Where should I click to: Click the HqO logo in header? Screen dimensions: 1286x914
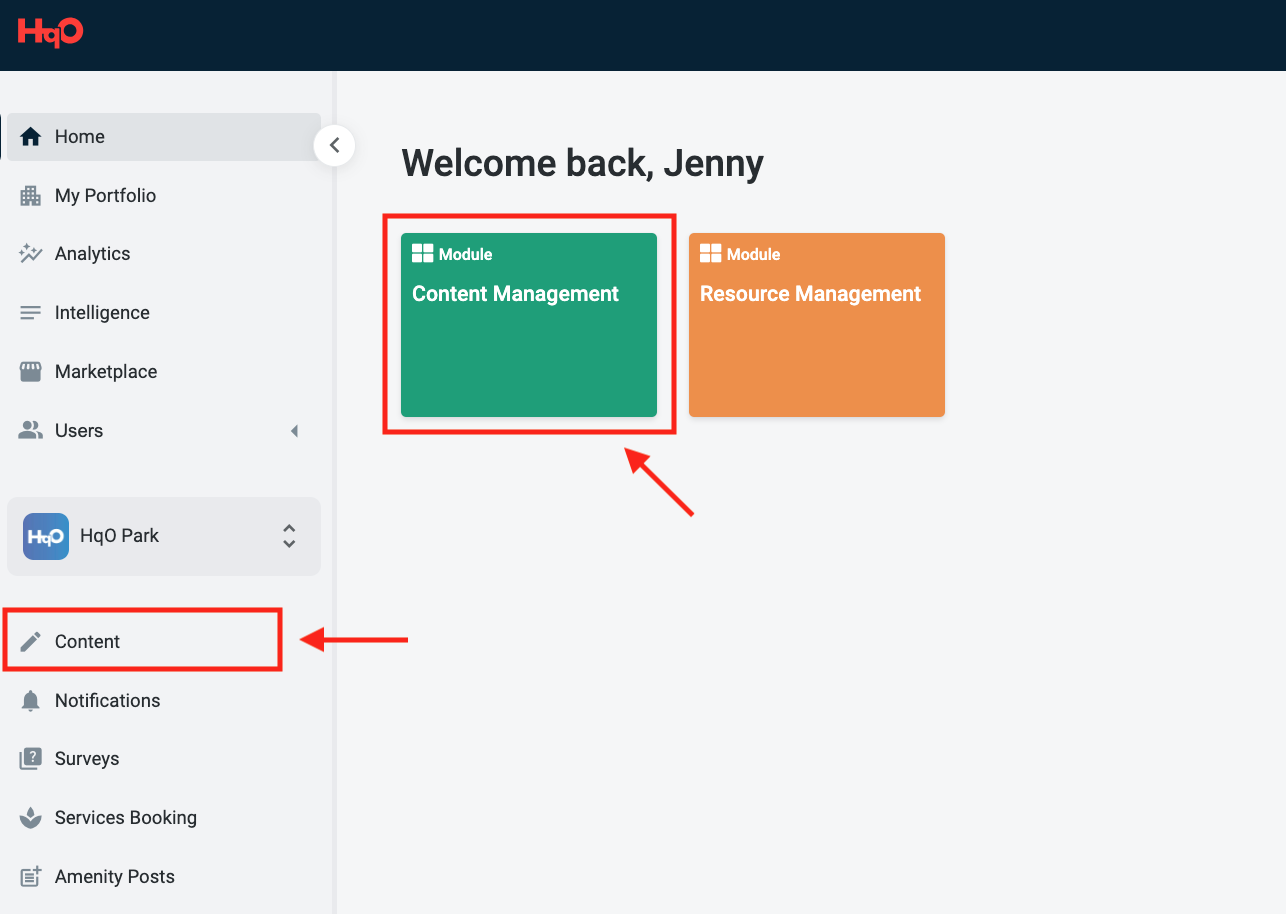tap(50, 32)
